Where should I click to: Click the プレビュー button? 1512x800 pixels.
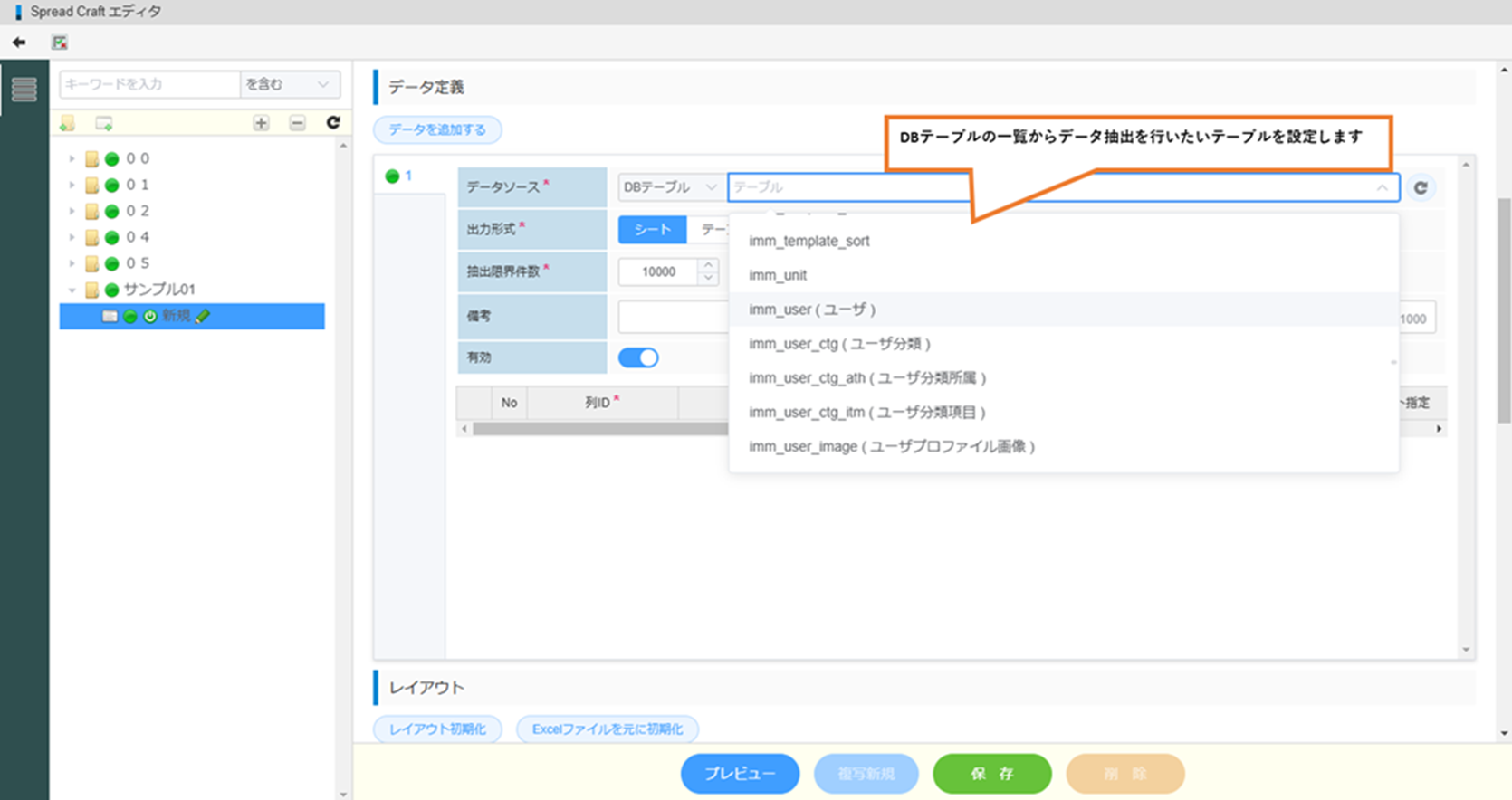pos(740,774)
